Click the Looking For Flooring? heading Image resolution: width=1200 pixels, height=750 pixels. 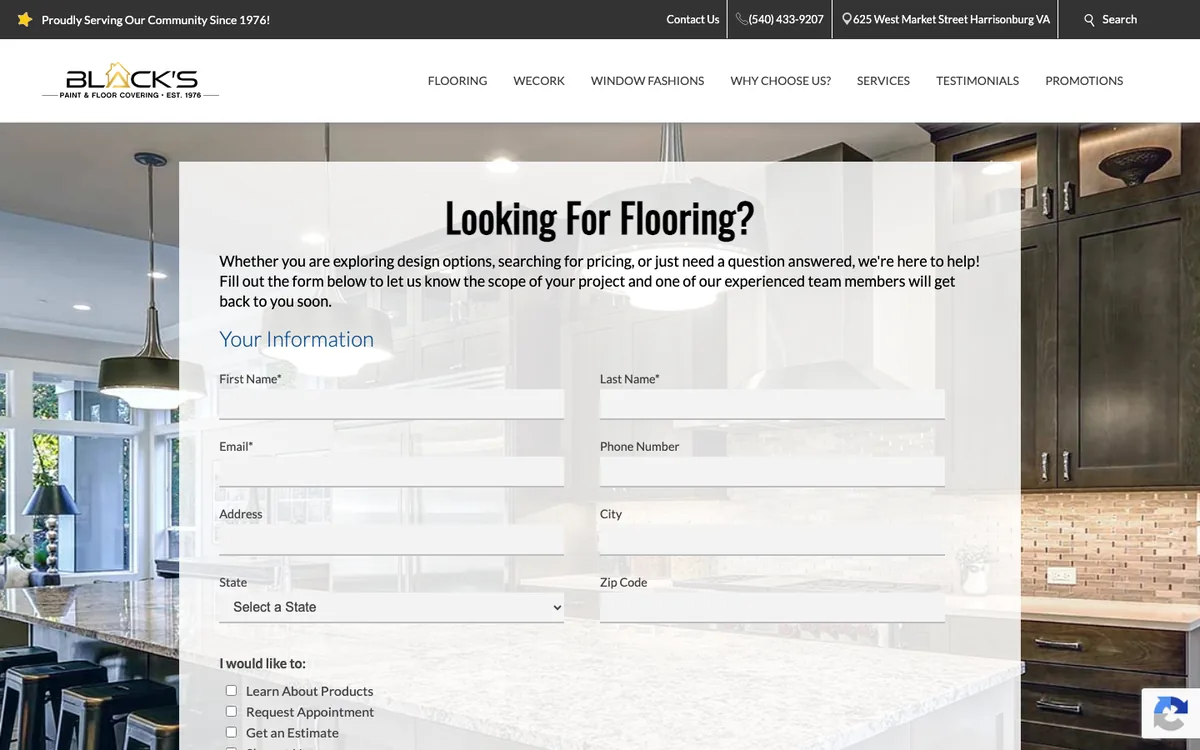(599, 219)
